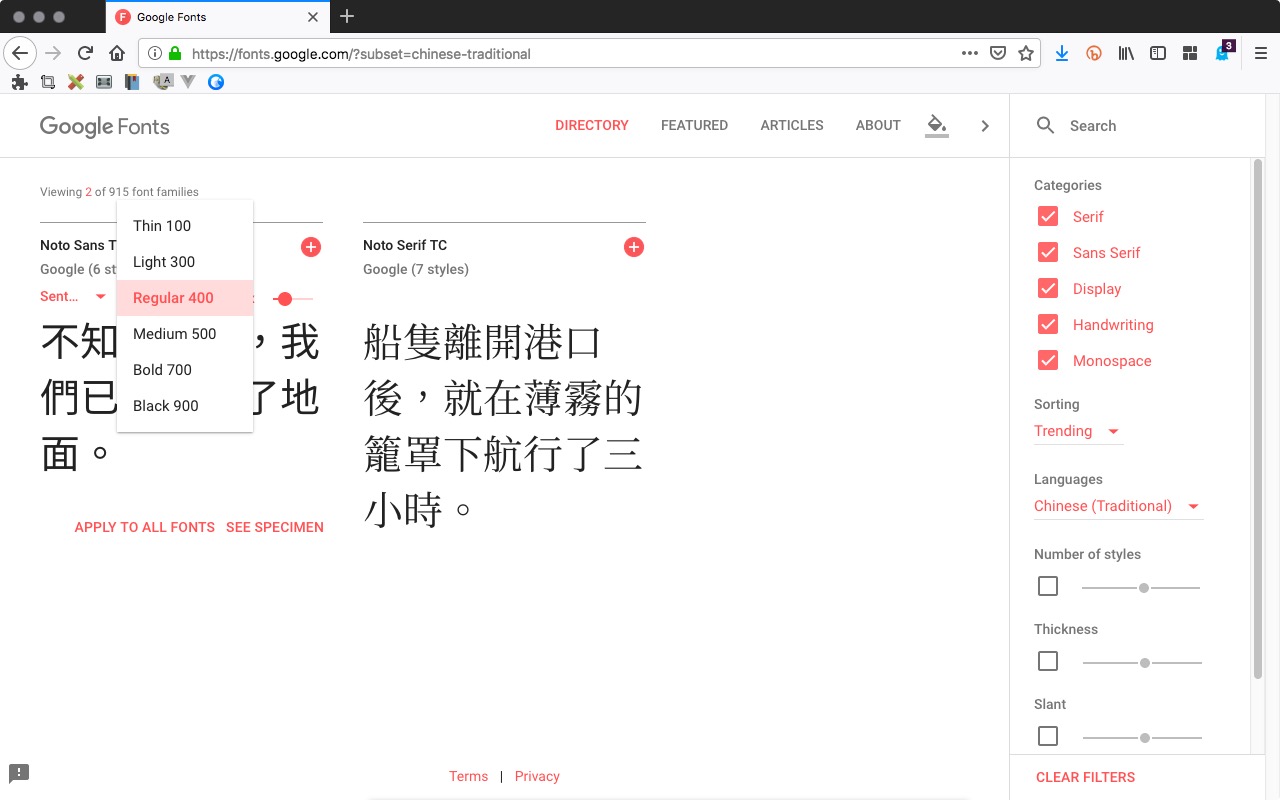Click APPLY TO ALL FONTS
This screenshot has height=800, width=1280.
pos(145,527)
